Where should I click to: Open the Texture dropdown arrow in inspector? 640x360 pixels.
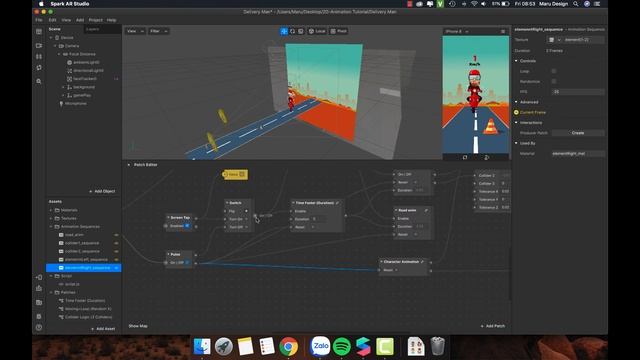(x=559, y=40)
